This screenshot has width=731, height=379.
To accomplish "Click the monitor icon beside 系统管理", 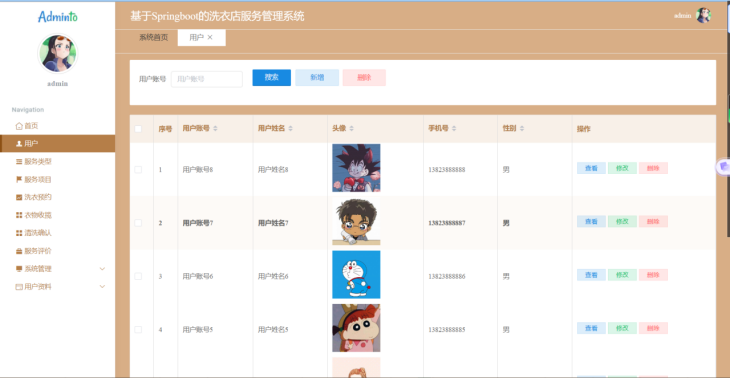I will (x=19, y=269).
